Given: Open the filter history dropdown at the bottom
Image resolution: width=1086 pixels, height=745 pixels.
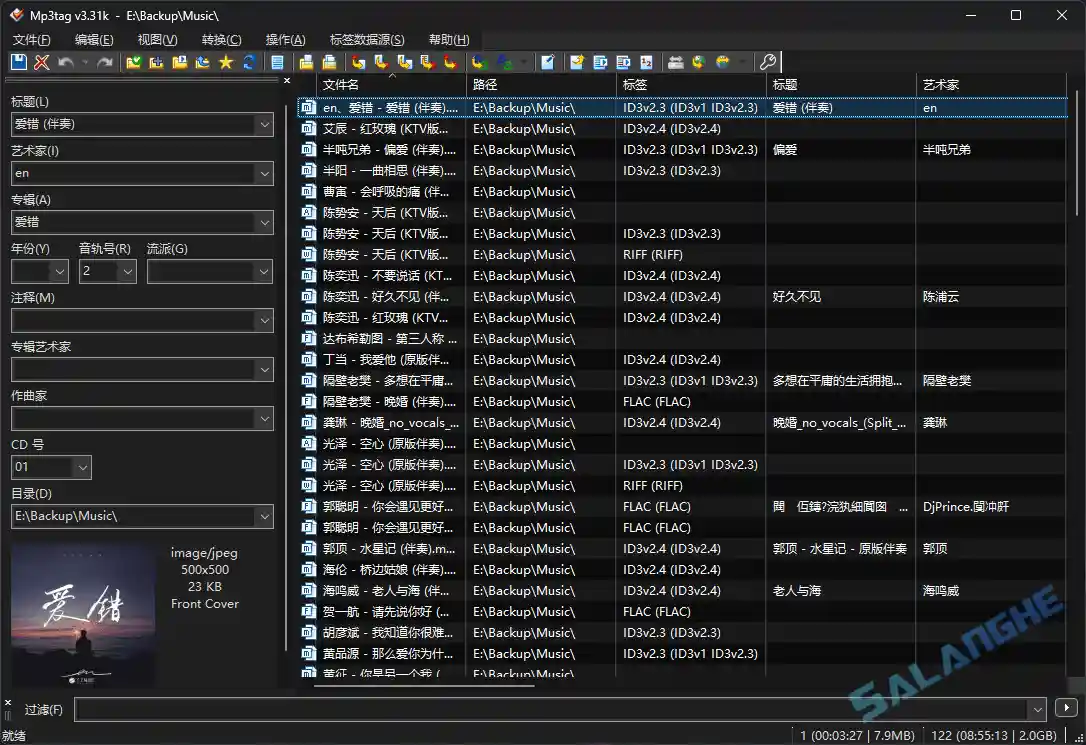Looking at the screenshot, I should click(1037, 709).
